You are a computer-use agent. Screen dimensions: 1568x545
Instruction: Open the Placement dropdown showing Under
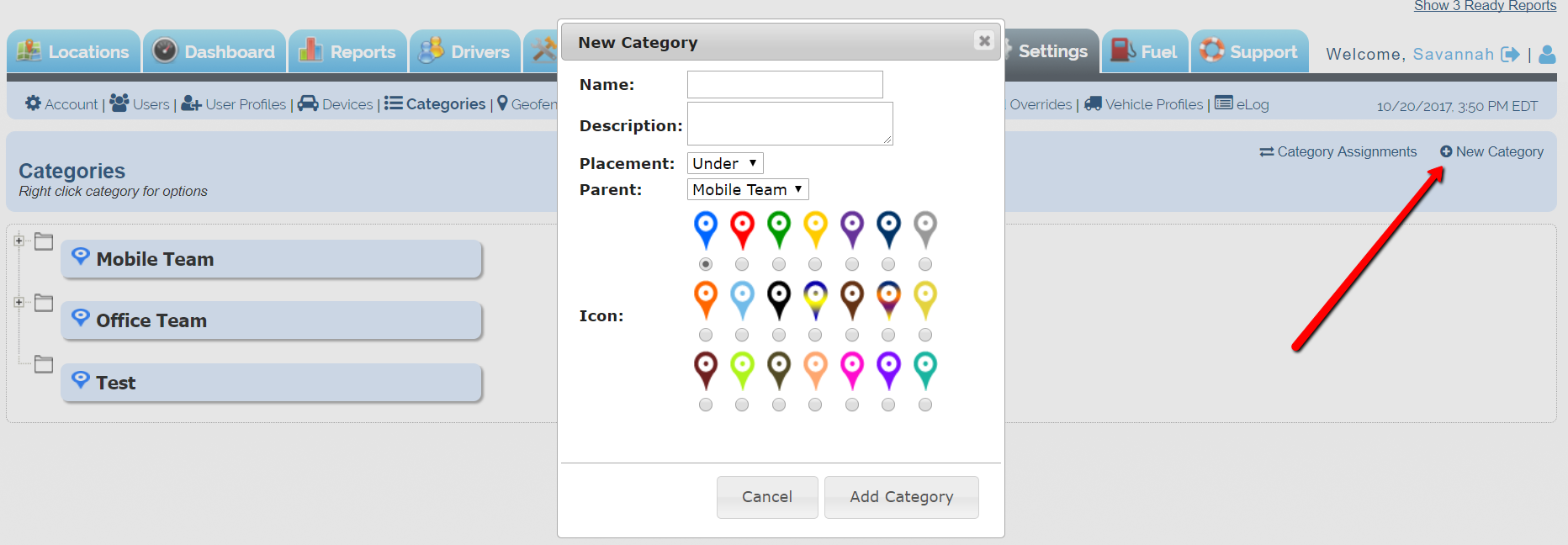point(725,163)
